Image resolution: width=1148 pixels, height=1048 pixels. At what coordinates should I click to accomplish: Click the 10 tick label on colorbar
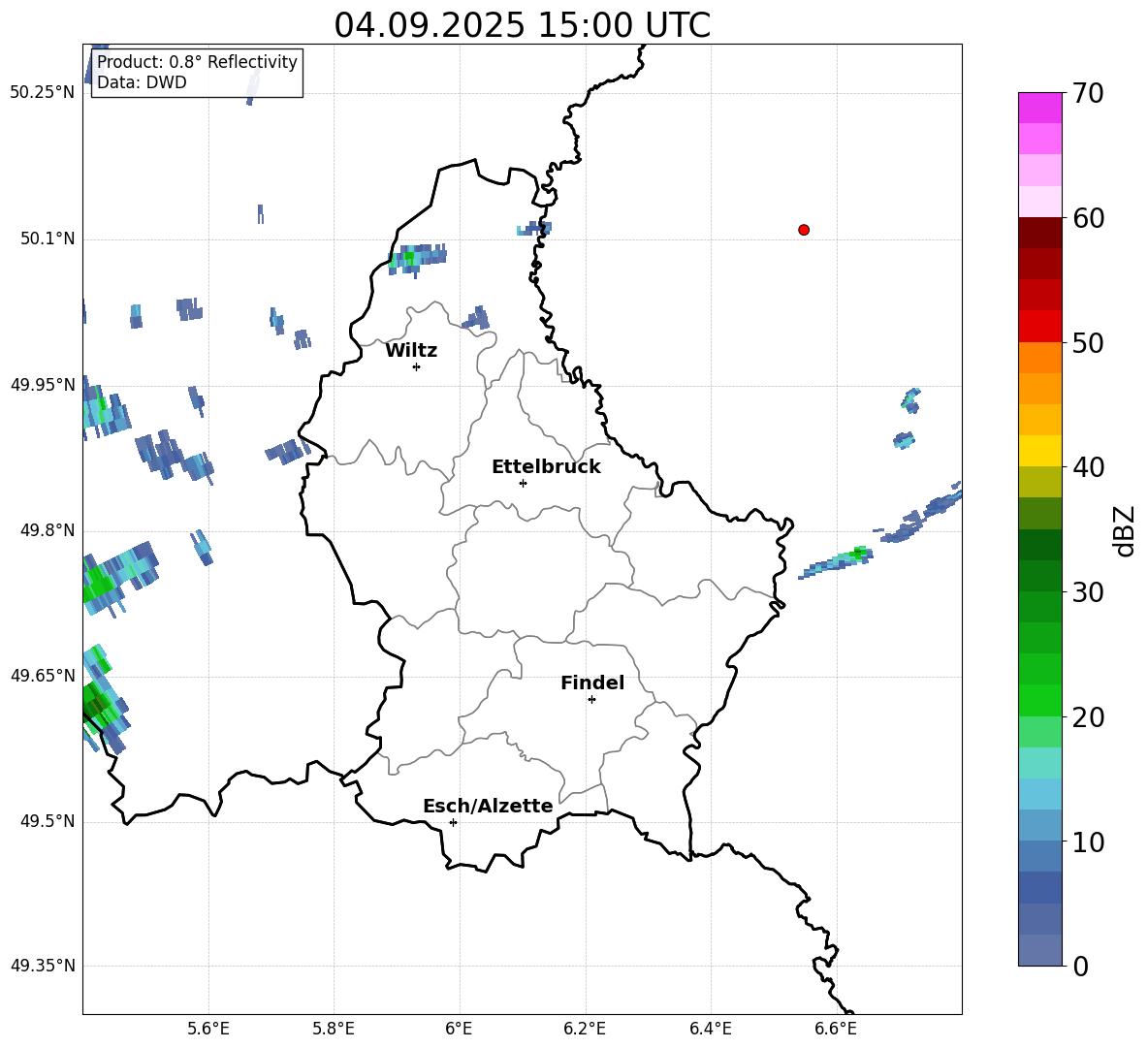1087,842
